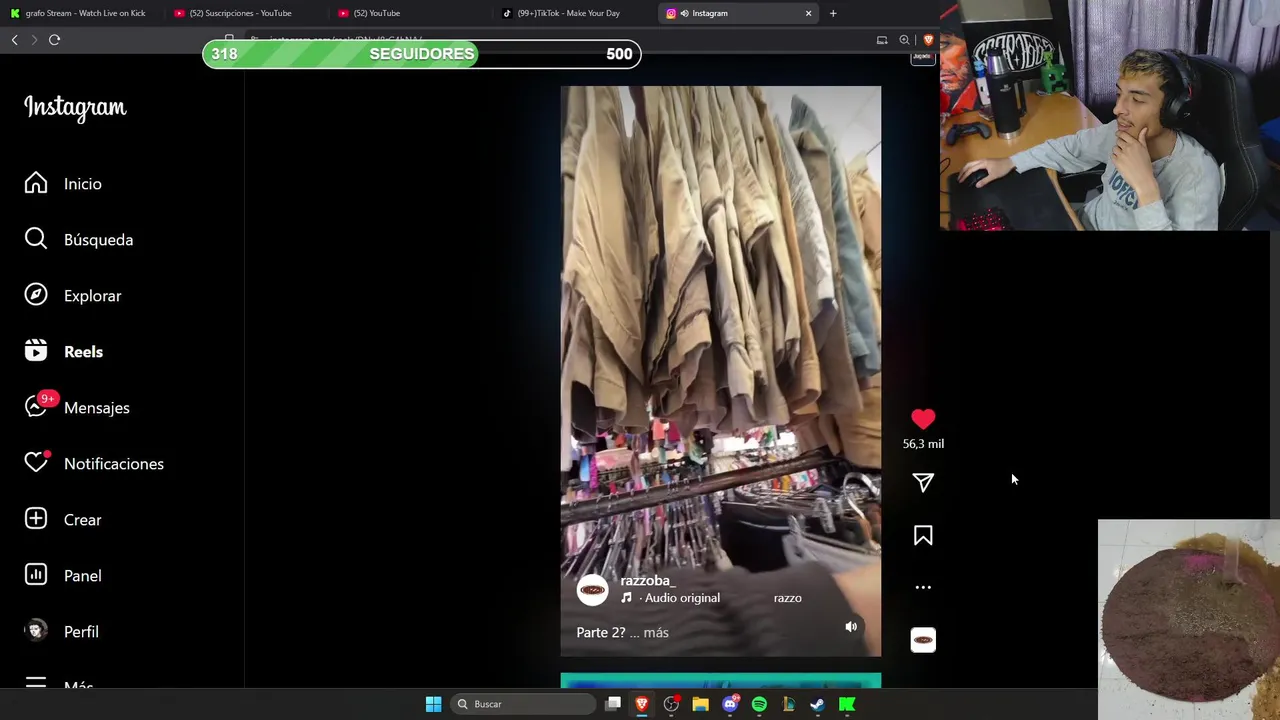Click the Instagram logo
This screenshot has height=720, width=1280.
click(75, 107)
